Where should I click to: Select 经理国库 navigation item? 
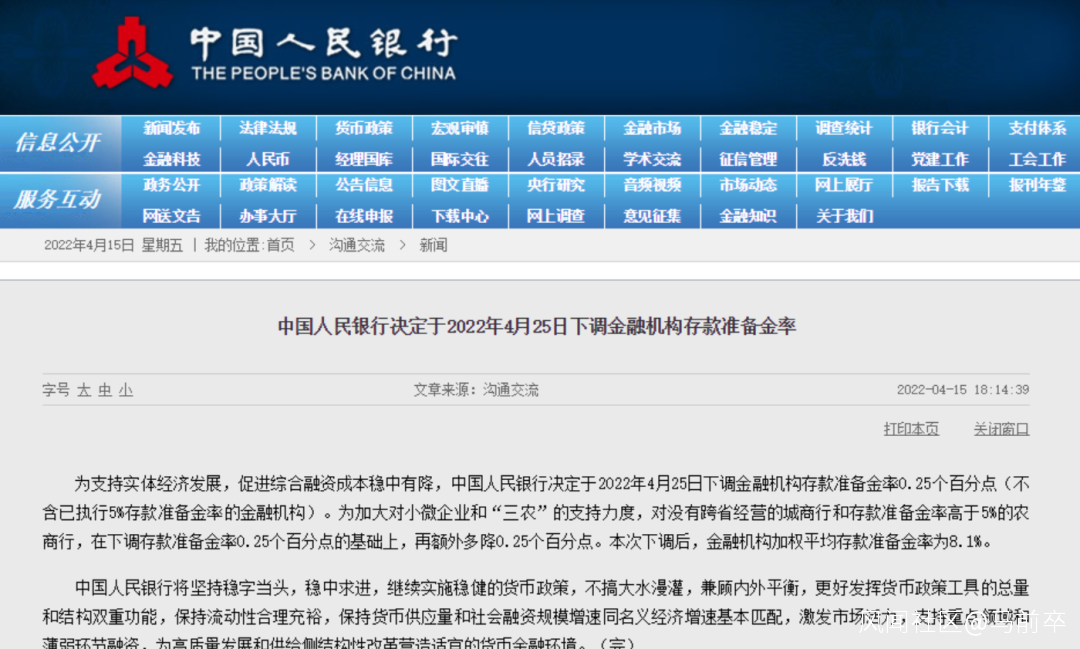click(364, 160)
